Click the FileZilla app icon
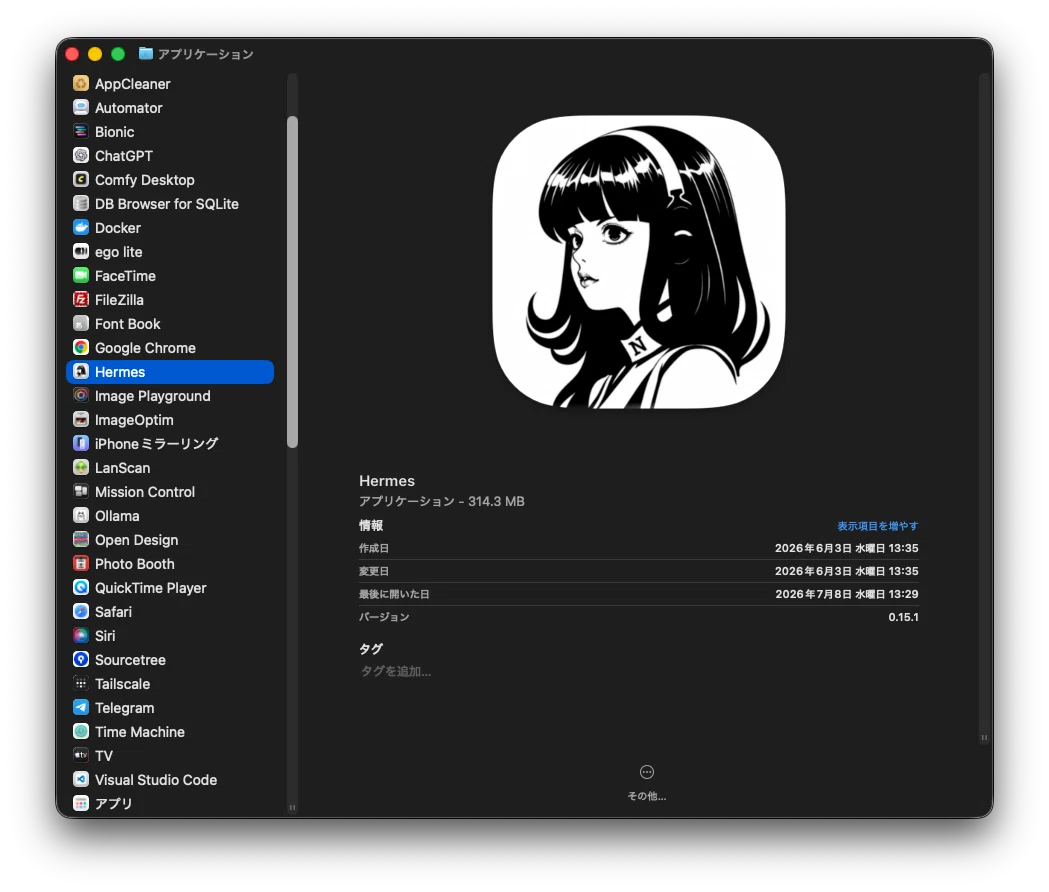 point(81,300)
